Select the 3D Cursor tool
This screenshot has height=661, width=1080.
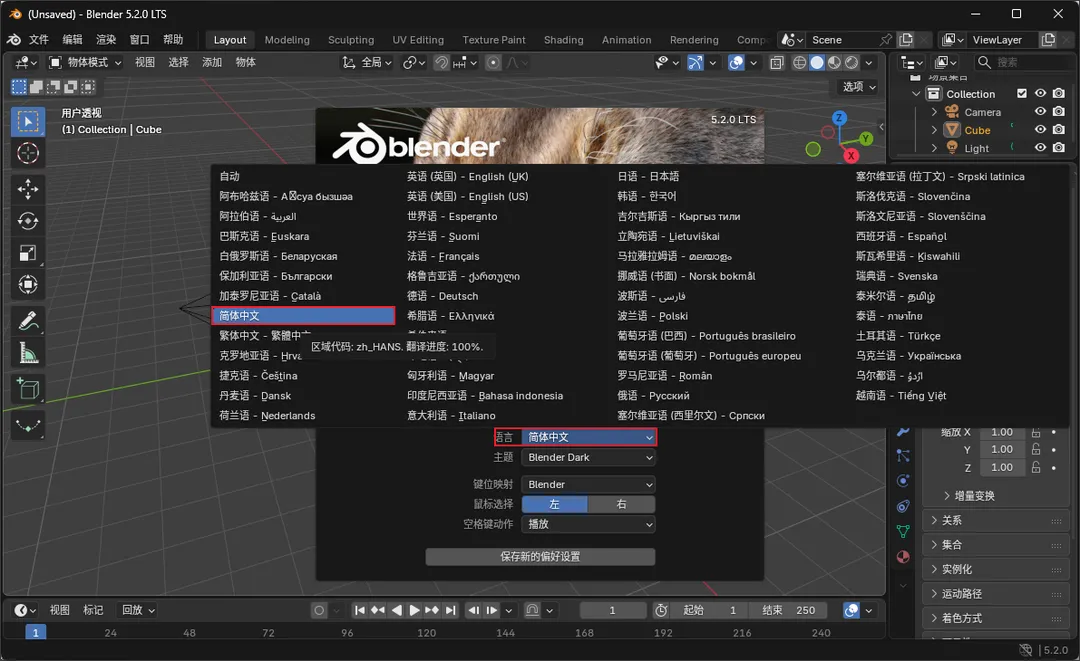point(28,154)
